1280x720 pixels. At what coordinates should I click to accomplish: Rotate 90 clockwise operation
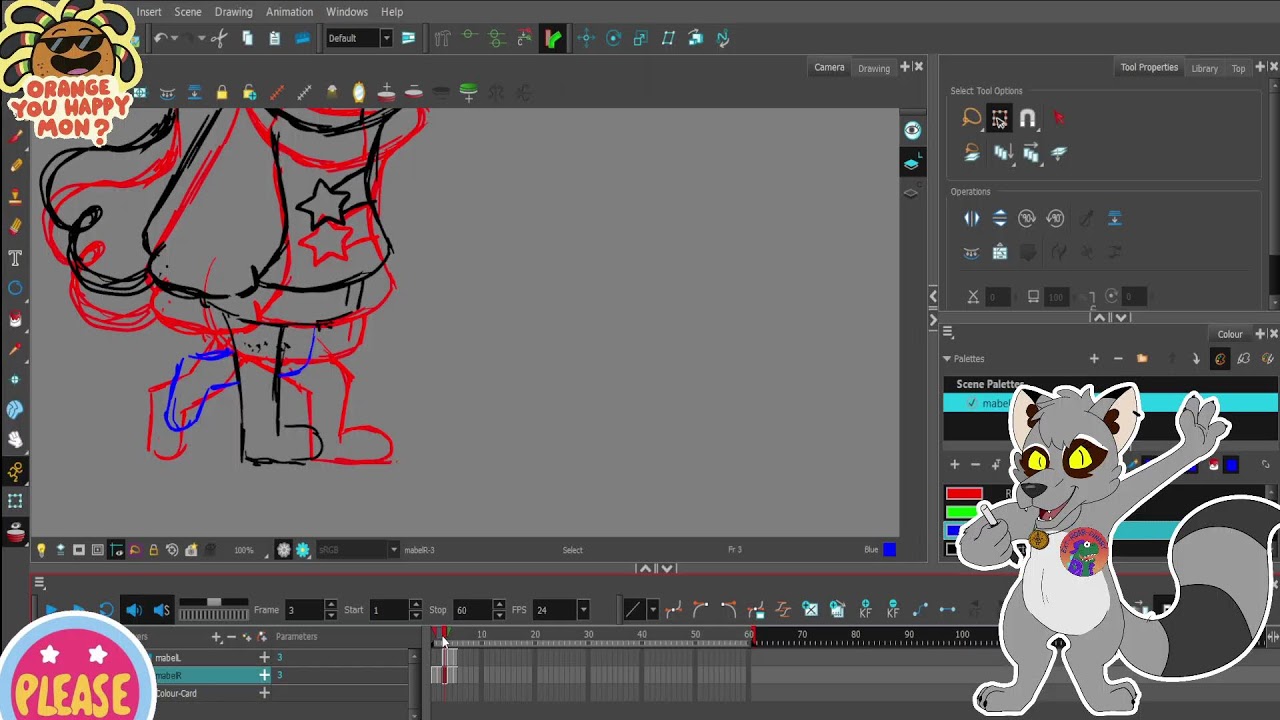1027,218
